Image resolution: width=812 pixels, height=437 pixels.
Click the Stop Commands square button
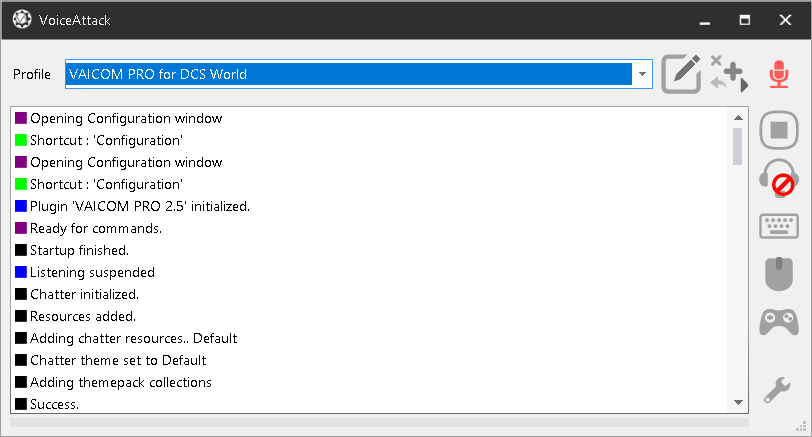(x=779, y=130)
